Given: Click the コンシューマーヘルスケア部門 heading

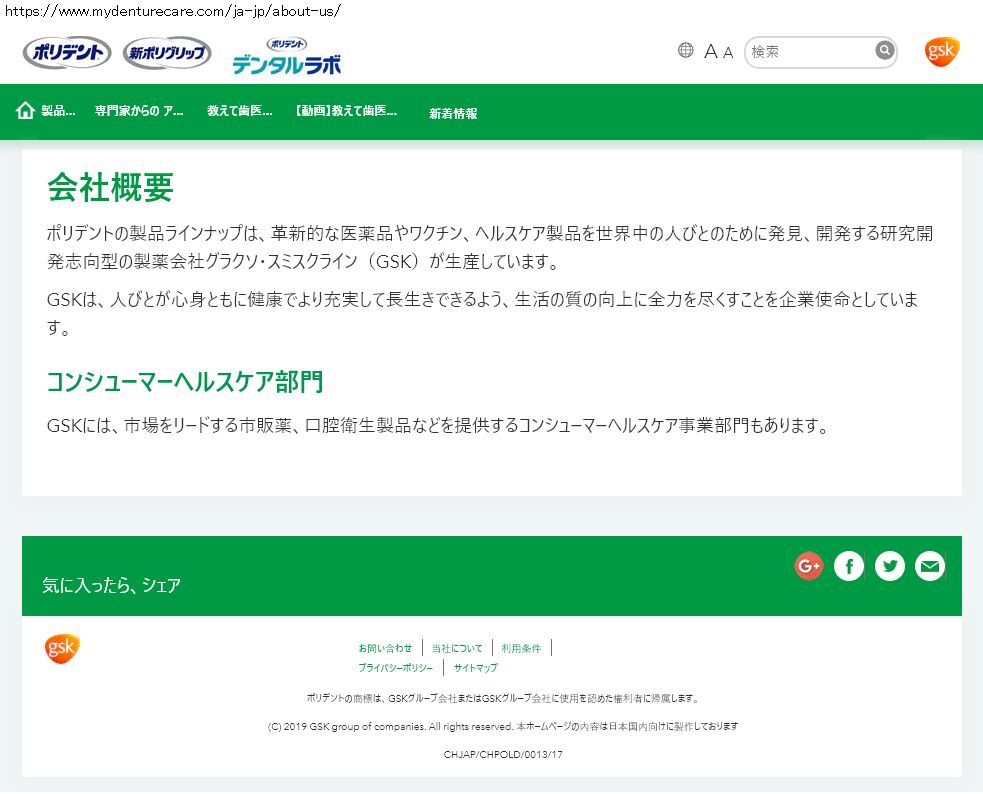Looking at the screenshot, I should [x=185, y=382].
